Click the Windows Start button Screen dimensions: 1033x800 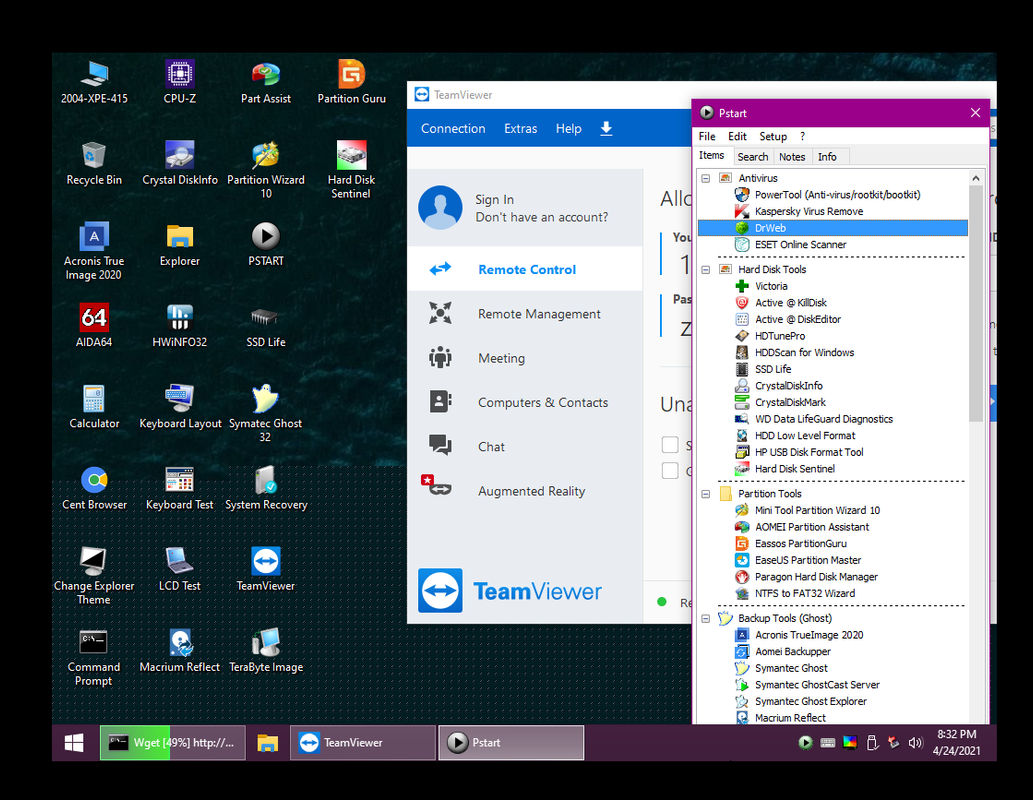click(74, 743)
